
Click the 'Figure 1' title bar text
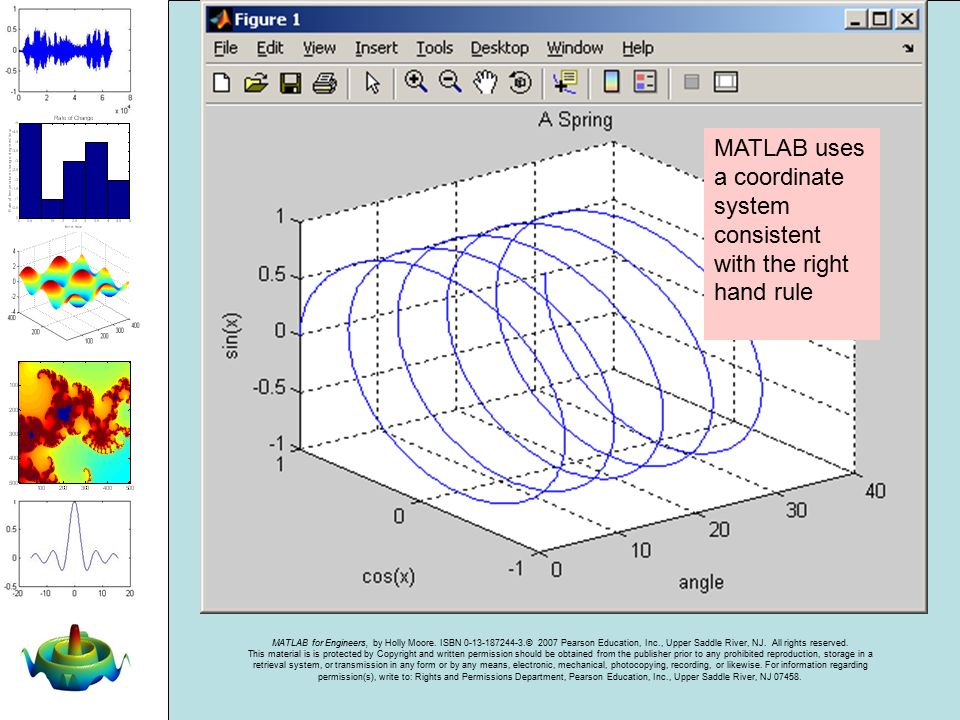(268, 20)
